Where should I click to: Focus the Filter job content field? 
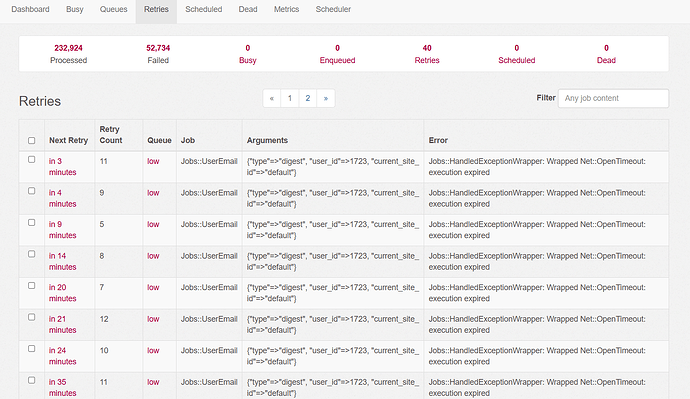[x=613, y=98]
